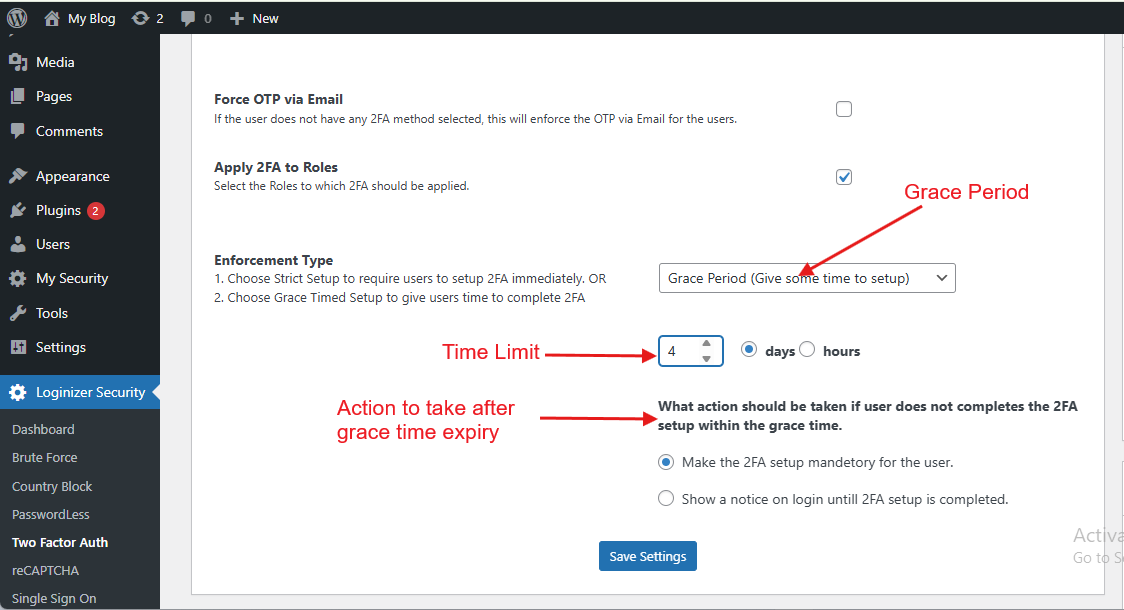
Task: Open the New menu in the admin bar
Action: pyautogui.click(x=253, y=17)
